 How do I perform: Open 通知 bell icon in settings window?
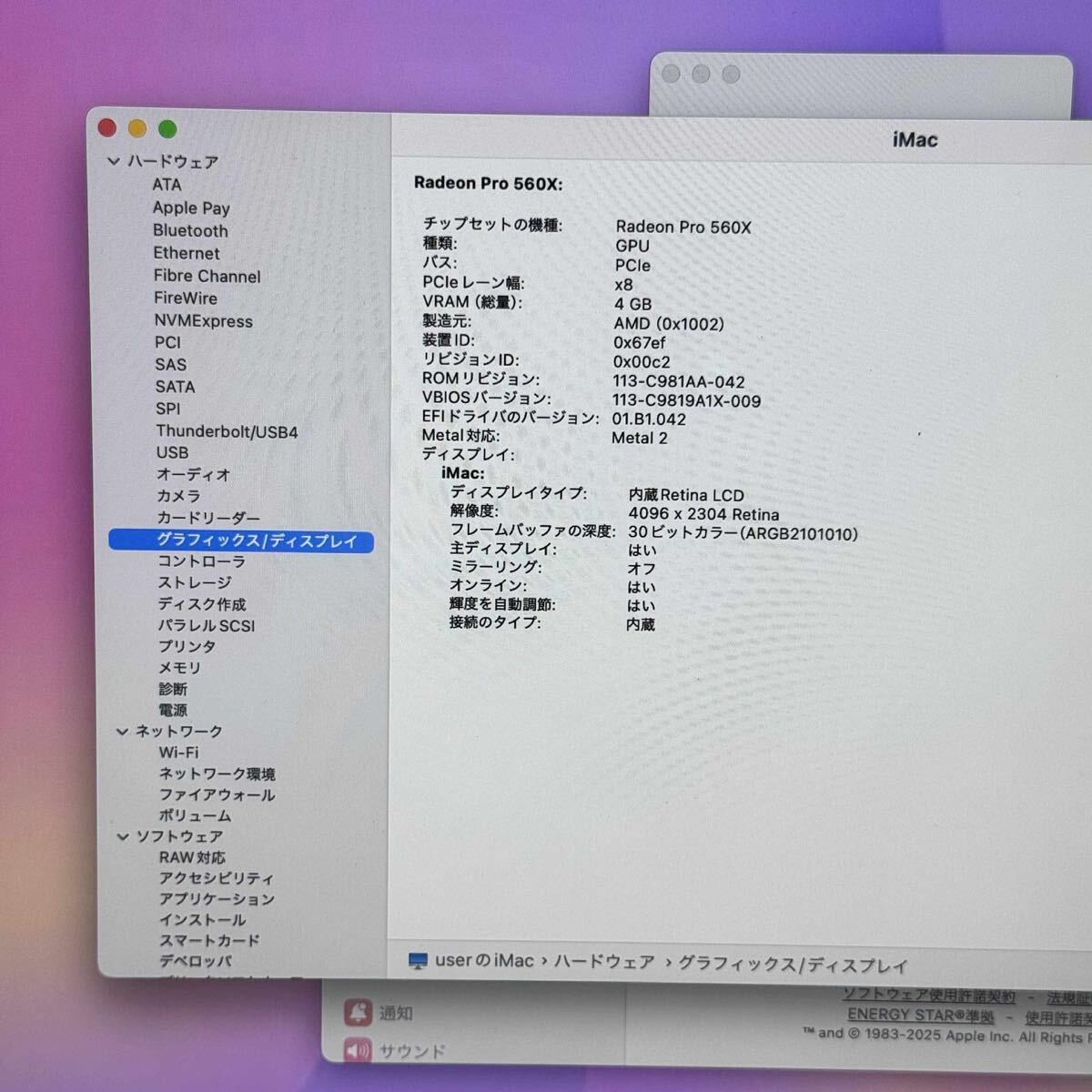click(x=359, y=1012)
